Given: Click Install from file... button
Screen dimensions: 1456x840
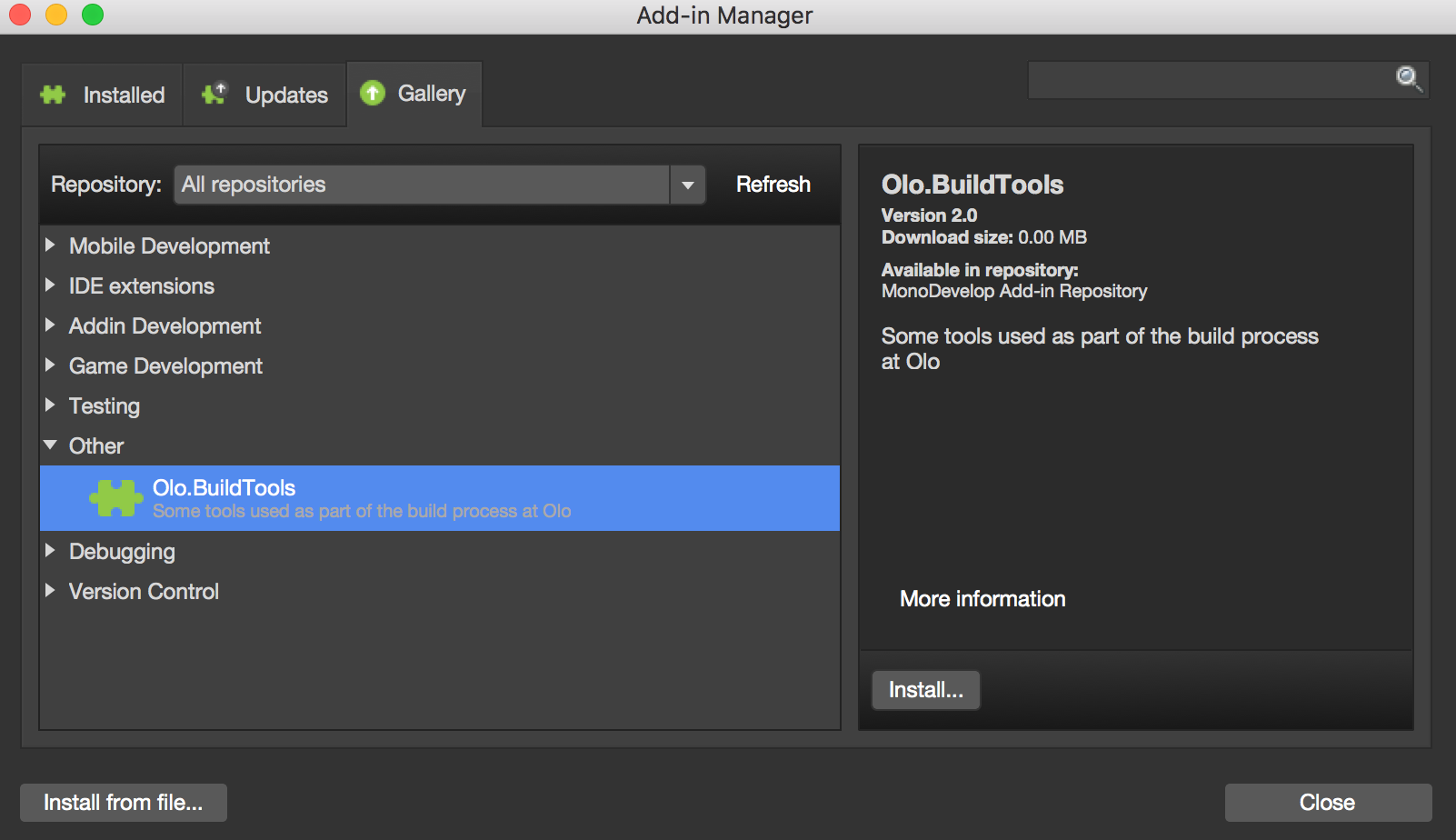Looking at the screenshot, I should (x=124, y=803).
